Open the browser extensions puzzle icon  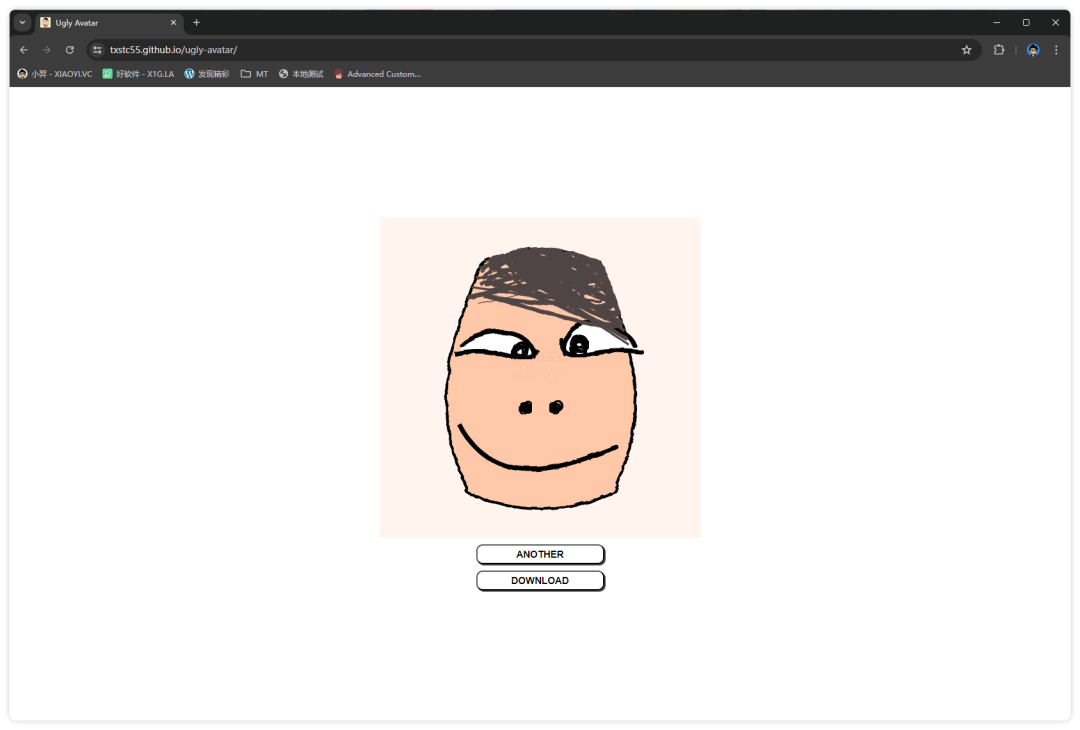coord(999,50)
